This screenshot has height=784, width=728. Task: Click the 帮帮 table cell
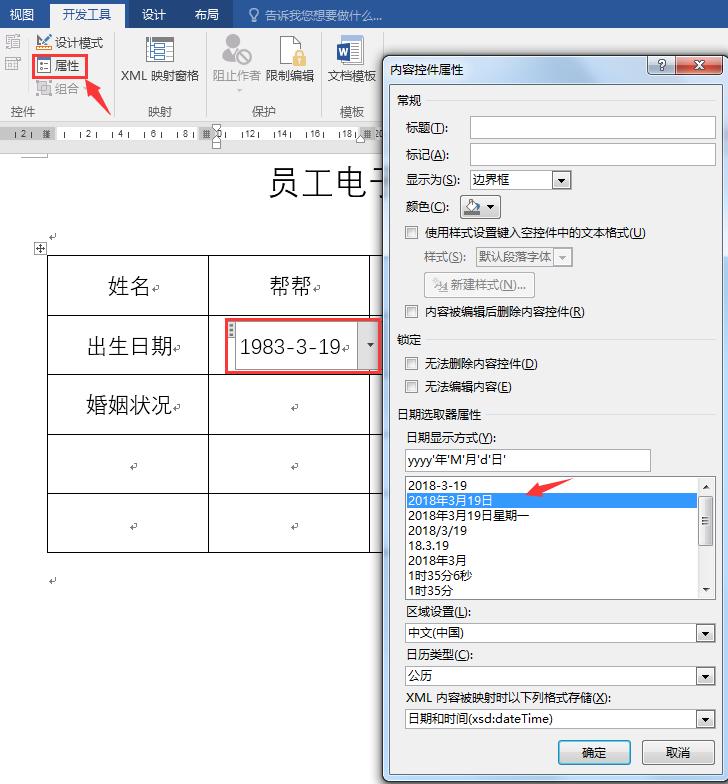coord(289,286)
